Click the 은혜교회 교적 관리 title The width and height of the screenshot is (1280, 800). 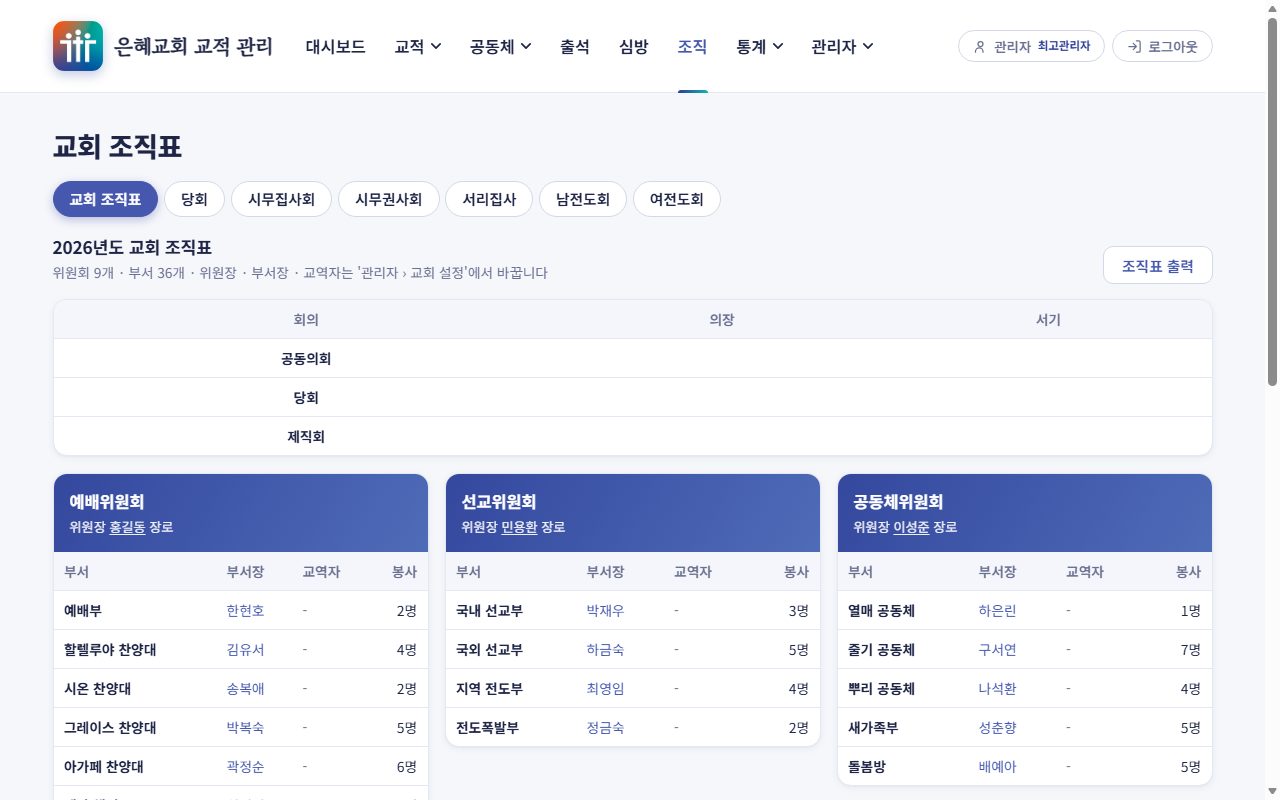point(194,46)
